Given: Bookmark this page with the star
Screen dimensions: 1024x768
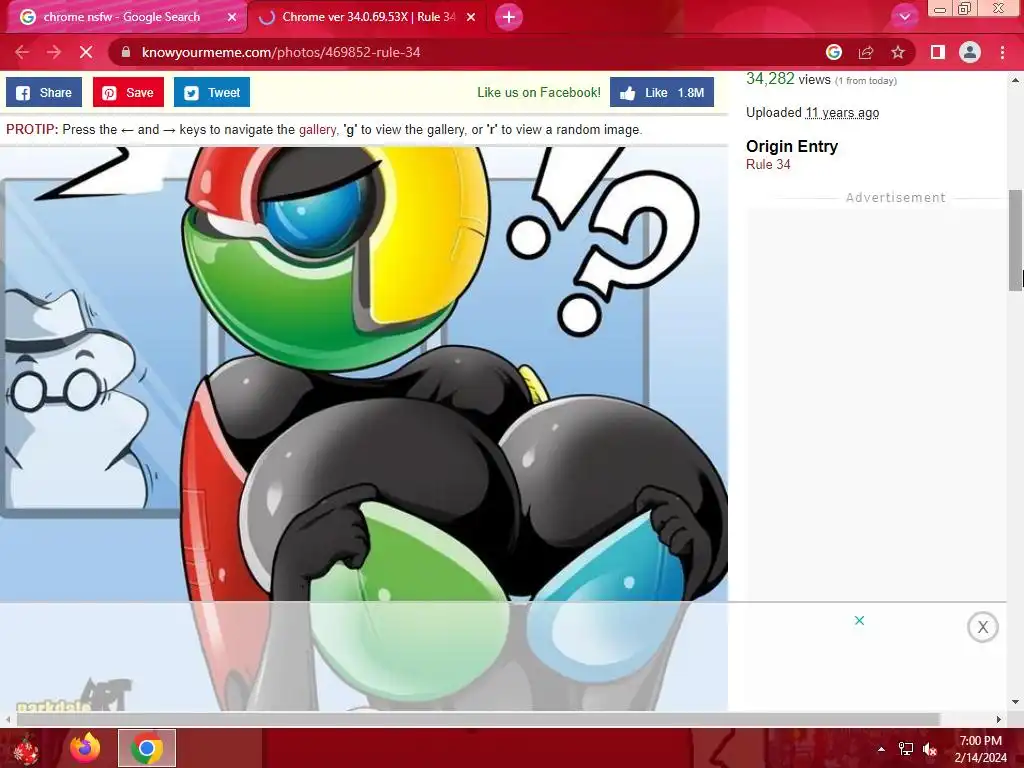Looking at the screenshot, I should (898, 52).
